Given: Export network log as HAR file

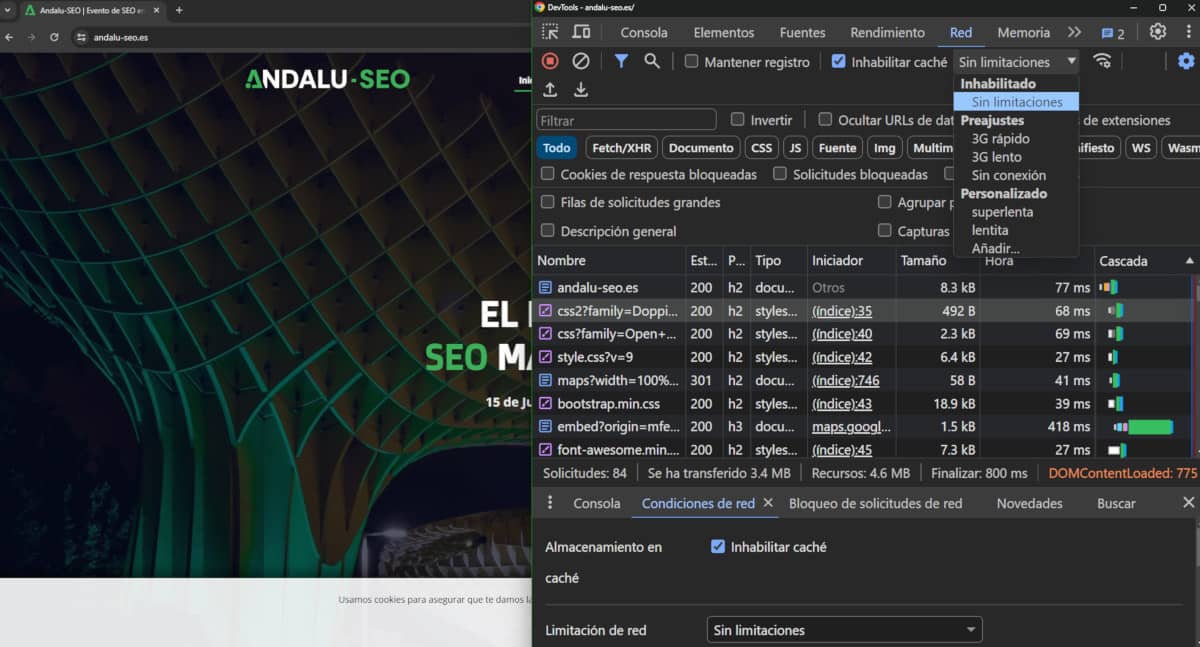Looking at the screenshot, I should coord(581,91).
